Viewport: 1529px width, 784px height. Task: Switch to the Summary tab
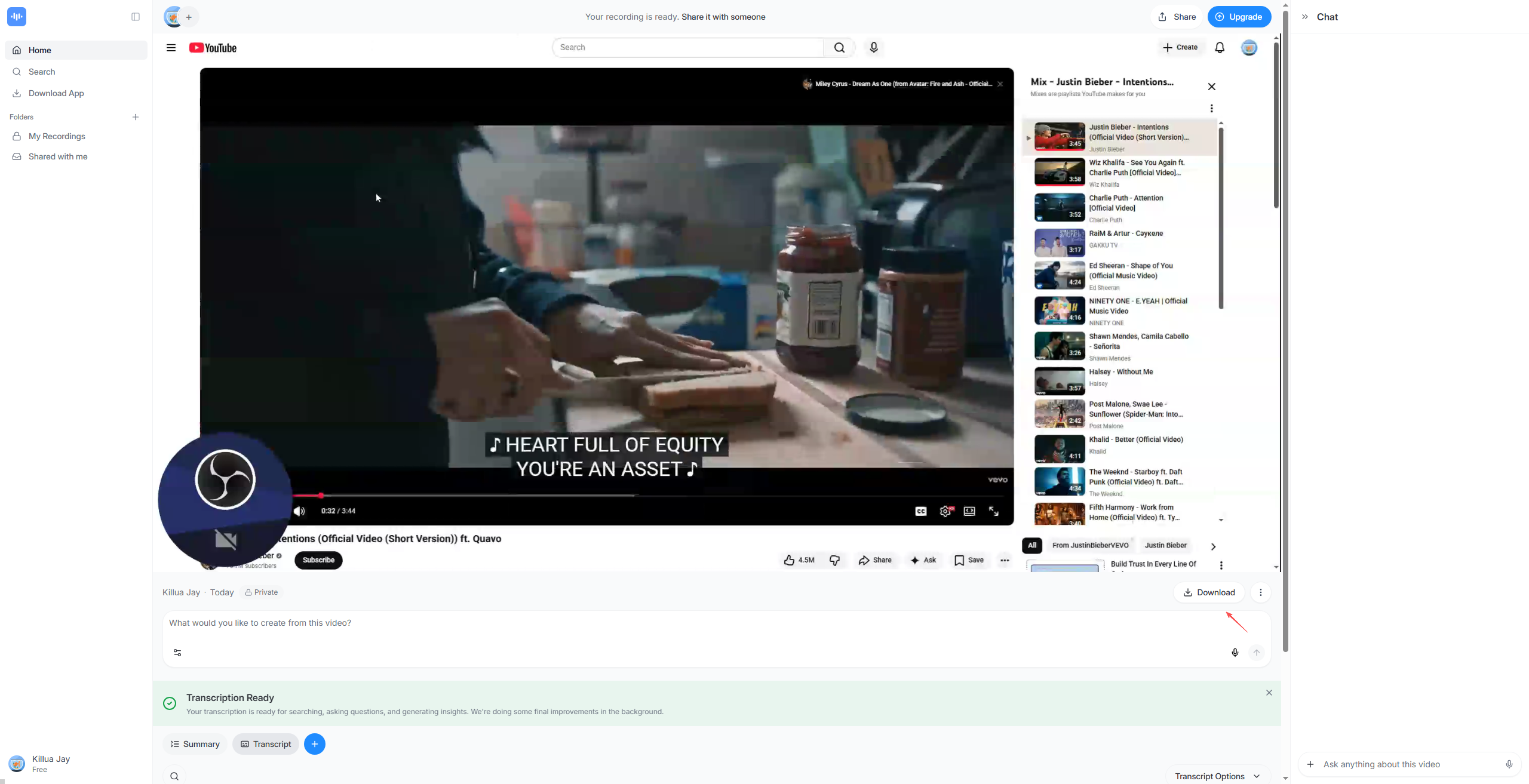tap(195, 744)
